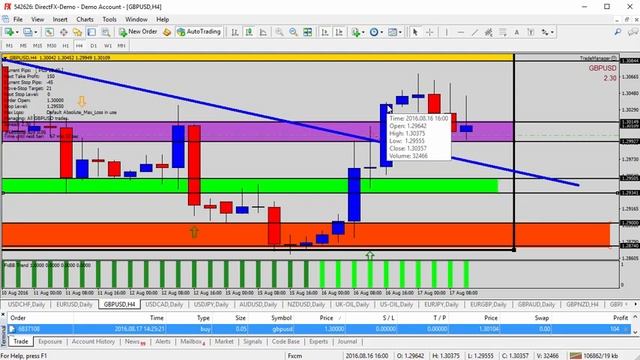Open the chat bubbles icon
The image size is (640, 360).
(x=633, y=32)
